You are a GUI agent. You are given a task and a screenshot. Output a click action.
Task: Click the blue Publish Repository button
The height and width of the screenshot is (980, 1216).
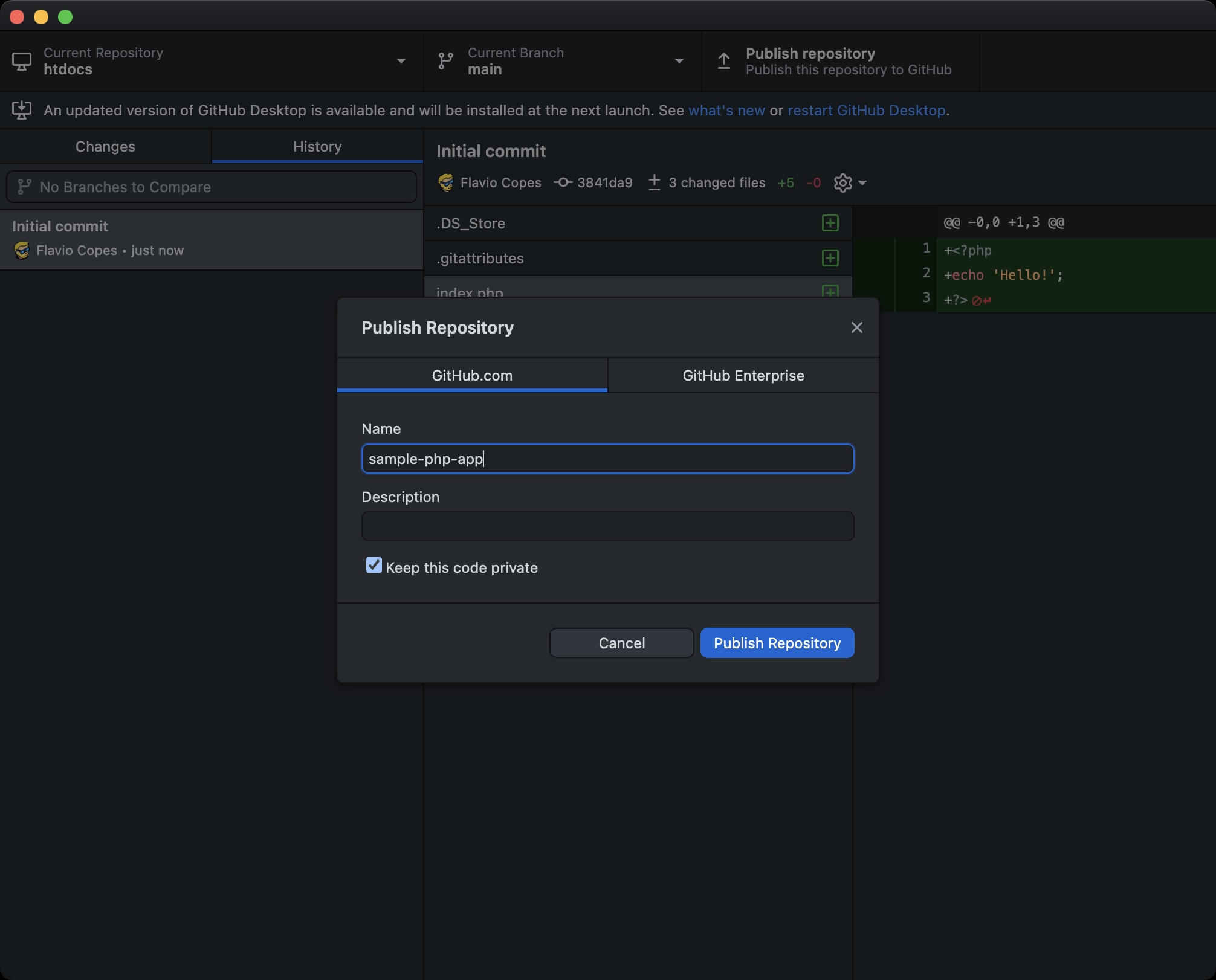pyautogui.click(x=777, y=643)
